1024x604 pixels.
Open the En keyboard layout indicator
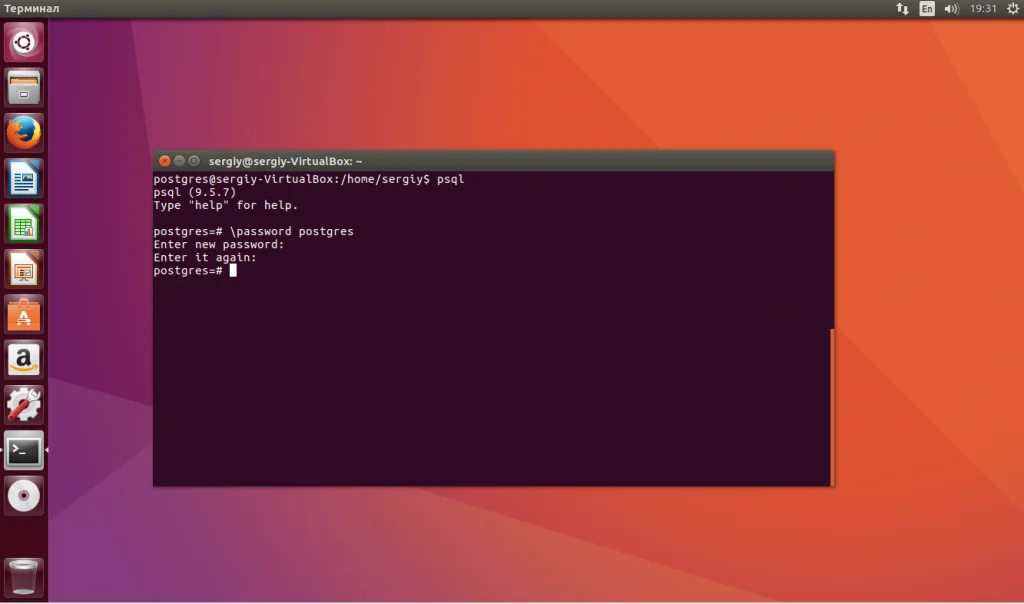pyautogui.click(x=927, y=8)
